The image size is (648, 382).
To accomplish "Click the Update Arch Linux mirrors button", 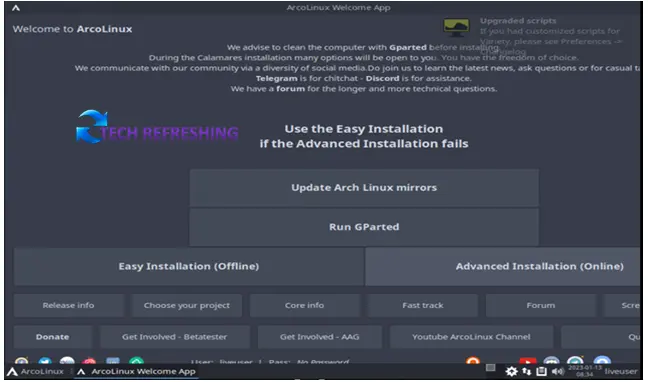I will [364, 188].
